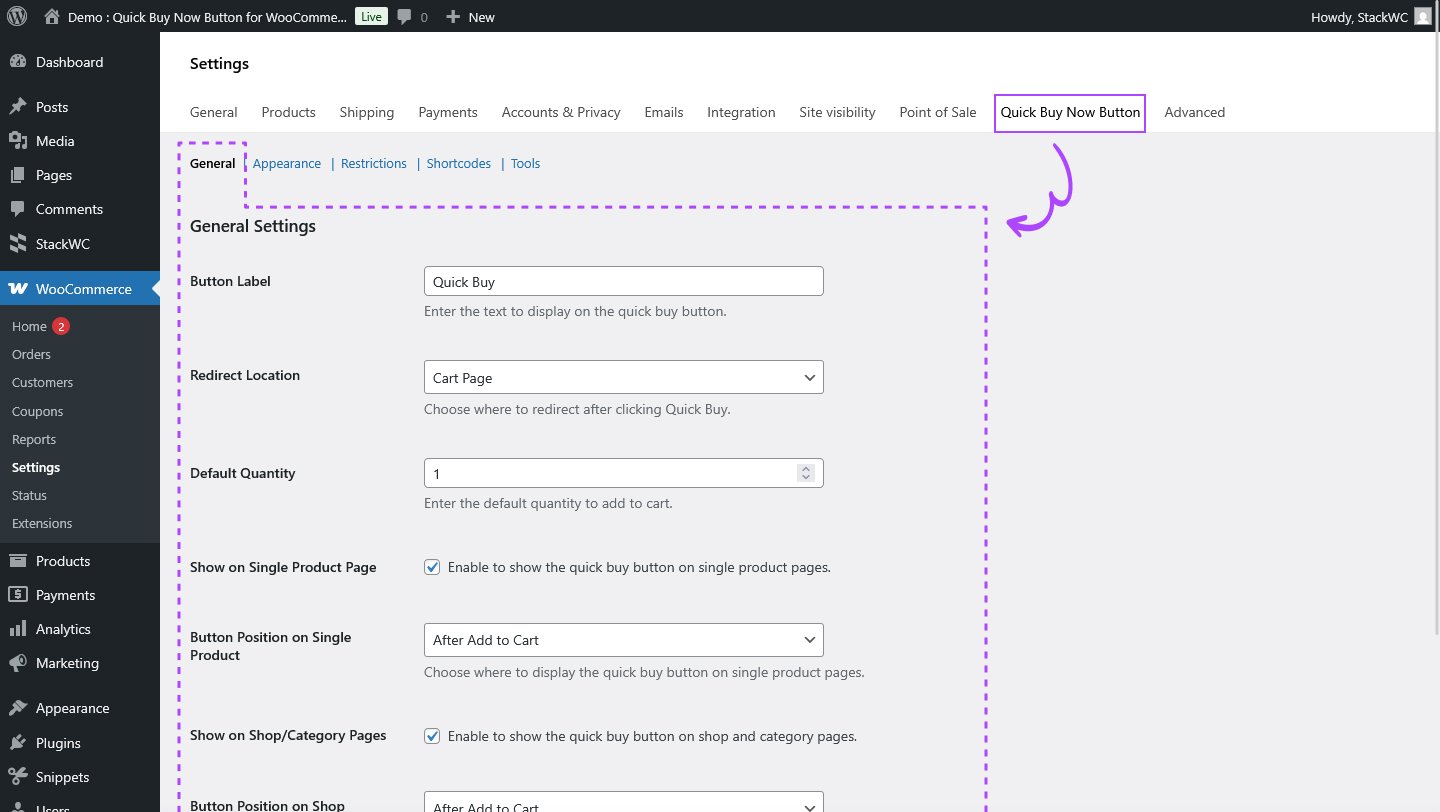Open the site home icon in admin bar
The height and width of the screenshot is (812, 1440).
coord(52,16)
